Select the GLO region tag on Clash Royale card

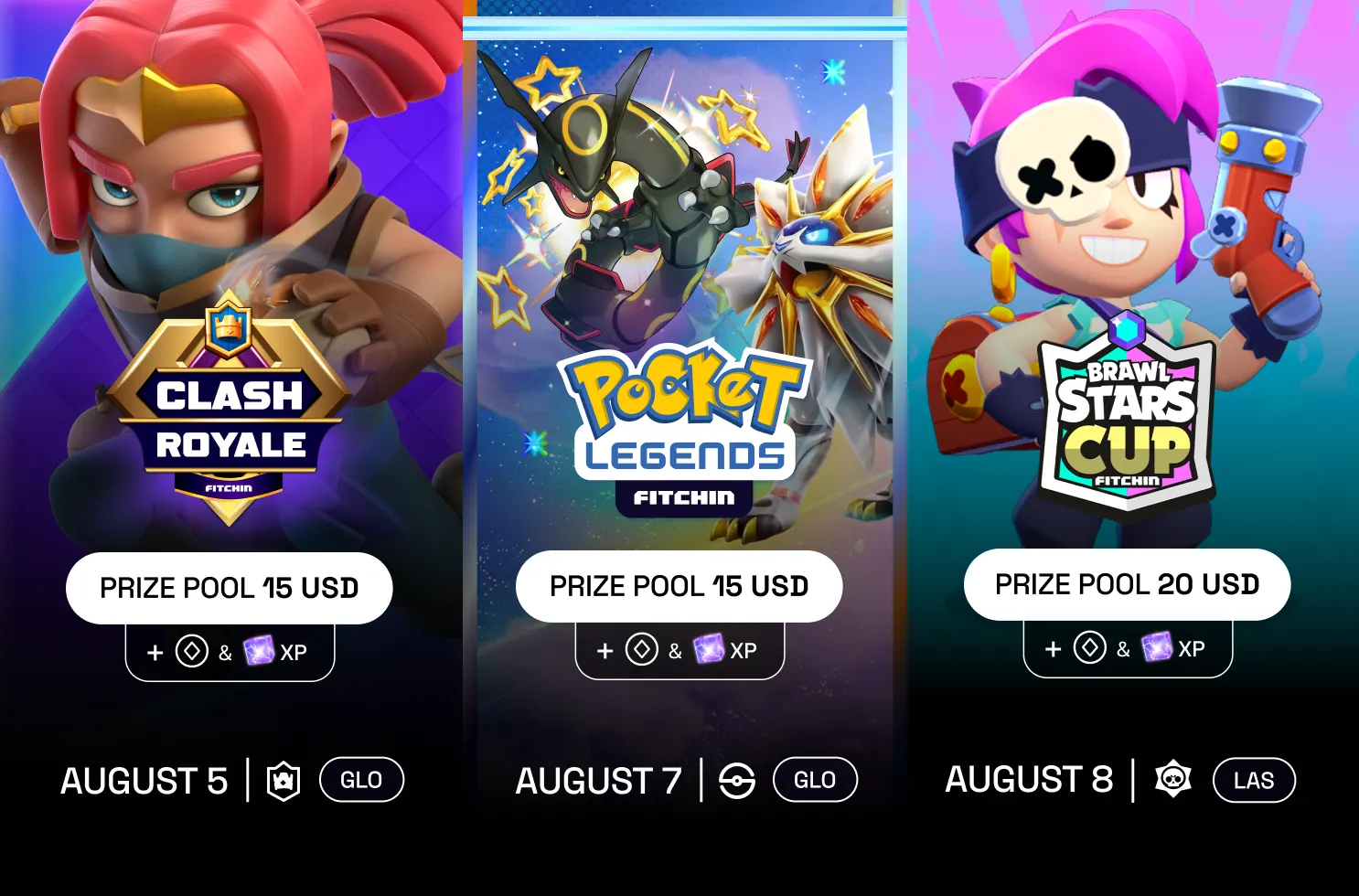coord(361,780)
